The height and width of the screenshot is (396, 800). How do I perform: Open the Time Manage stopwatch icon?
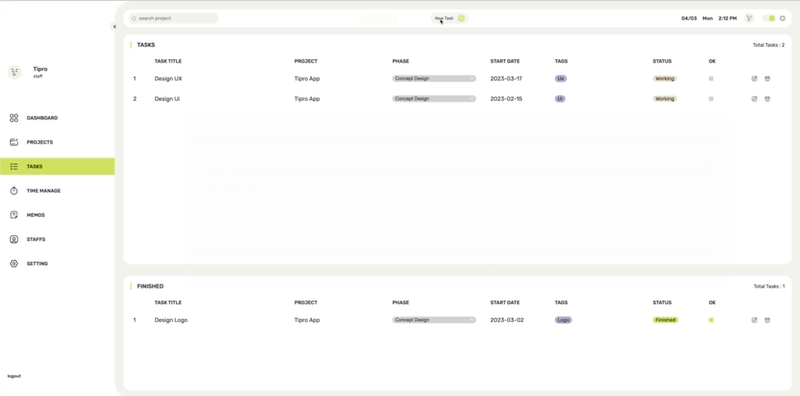(14, 191)
